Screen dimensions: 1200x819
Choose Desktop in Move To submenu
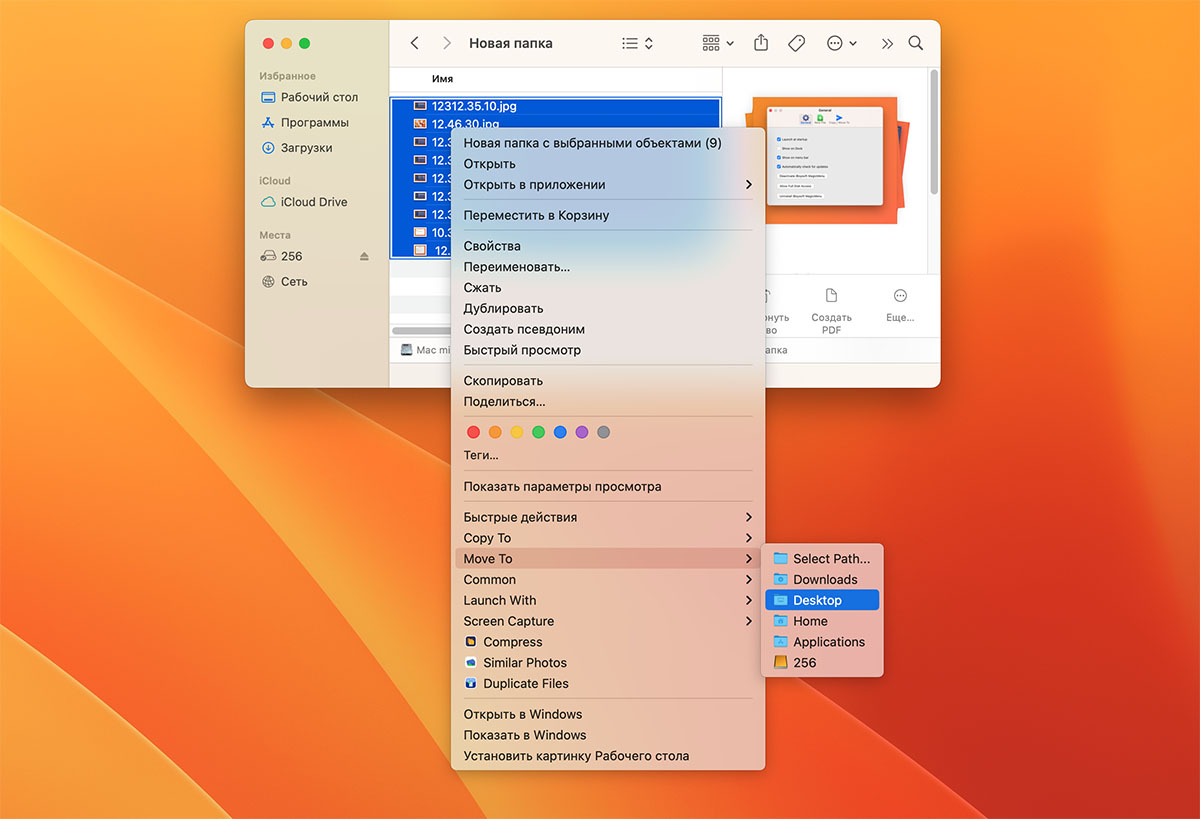(817, 600)
